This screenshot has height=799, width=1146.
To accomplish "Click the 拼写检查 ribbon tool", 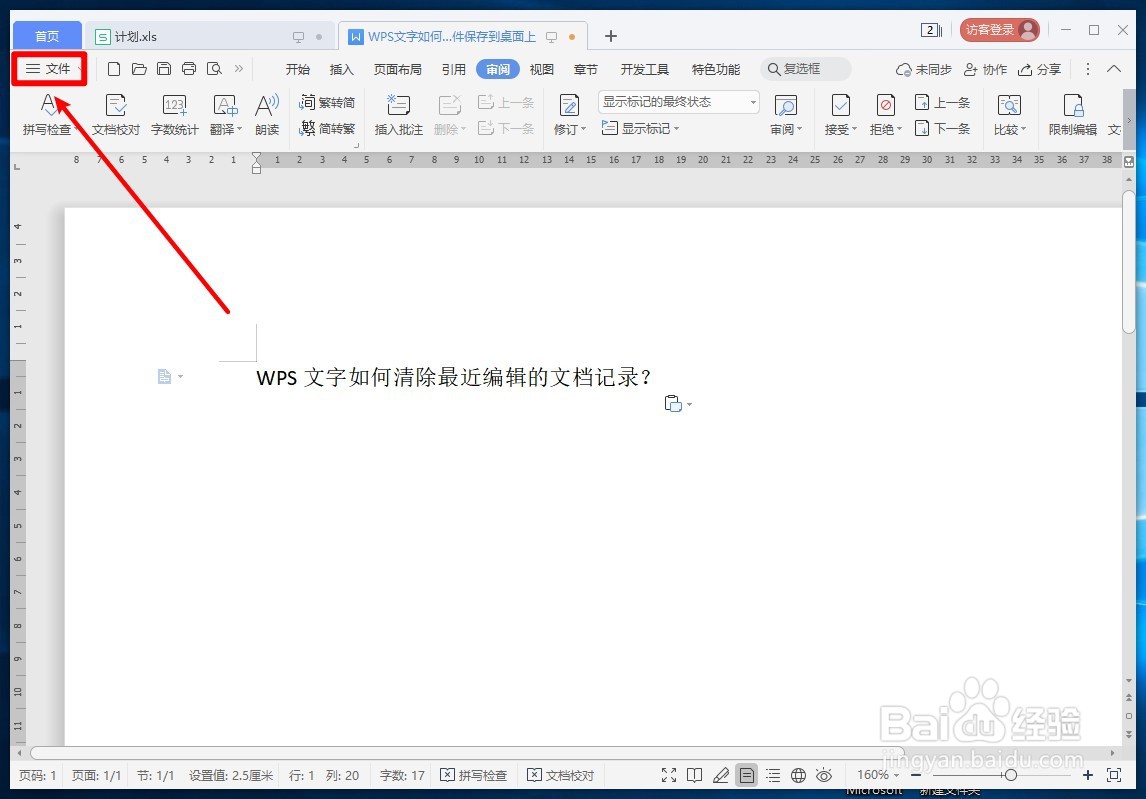I will tap(49, 115).
